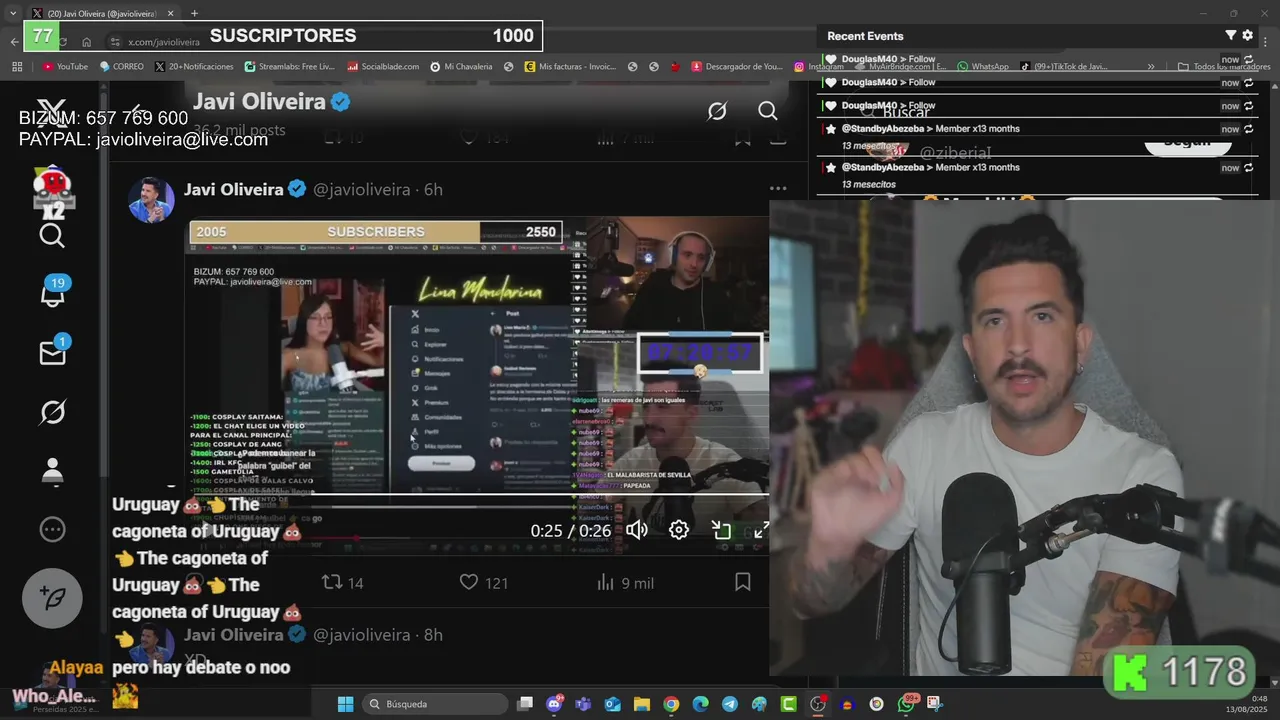
Task: Open the YouTube bookmark
Action: click(x=65, y=66)
